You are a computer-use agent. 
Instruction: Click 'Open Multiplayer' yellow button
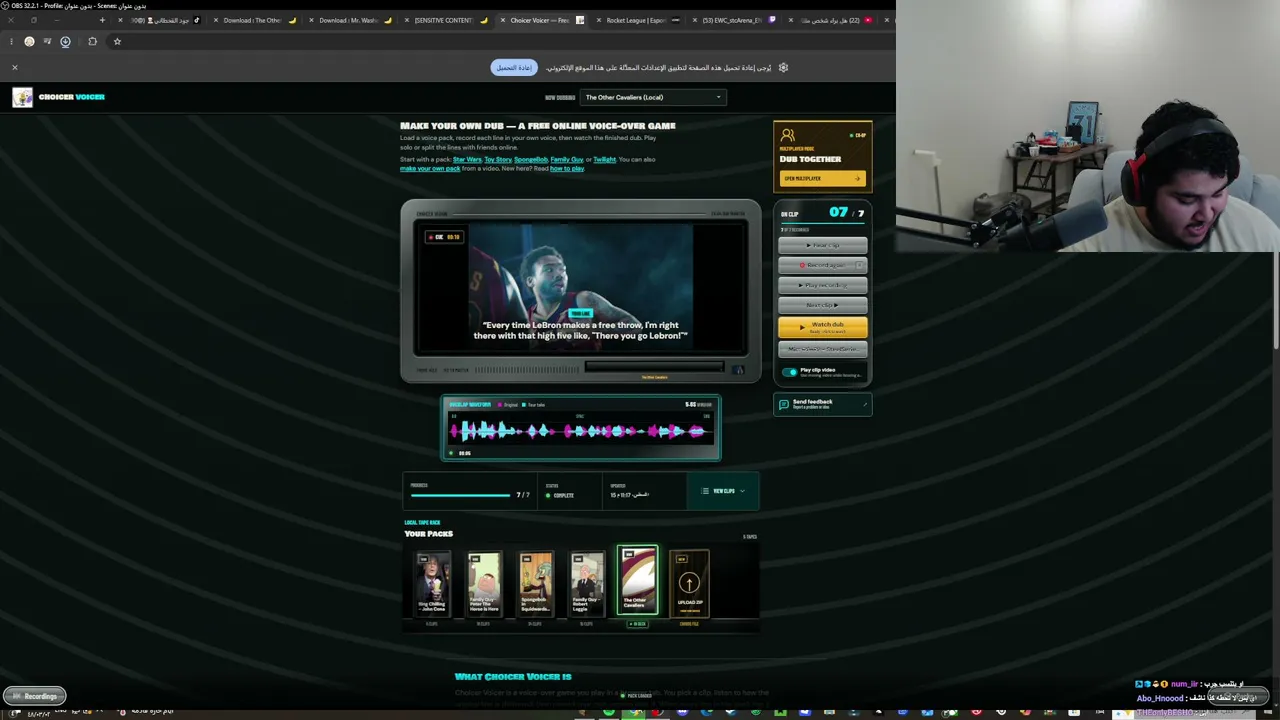(821, 179)
